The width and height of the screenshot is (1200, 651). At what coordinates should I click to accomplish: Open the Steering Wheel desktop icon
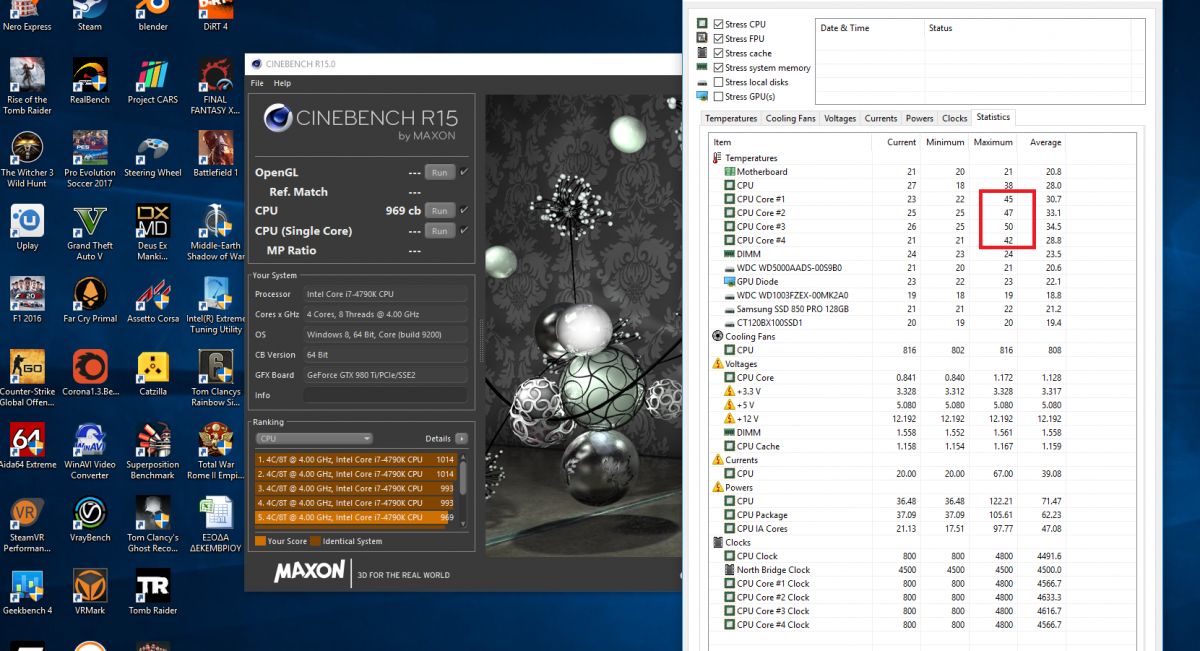click(152, 154)
